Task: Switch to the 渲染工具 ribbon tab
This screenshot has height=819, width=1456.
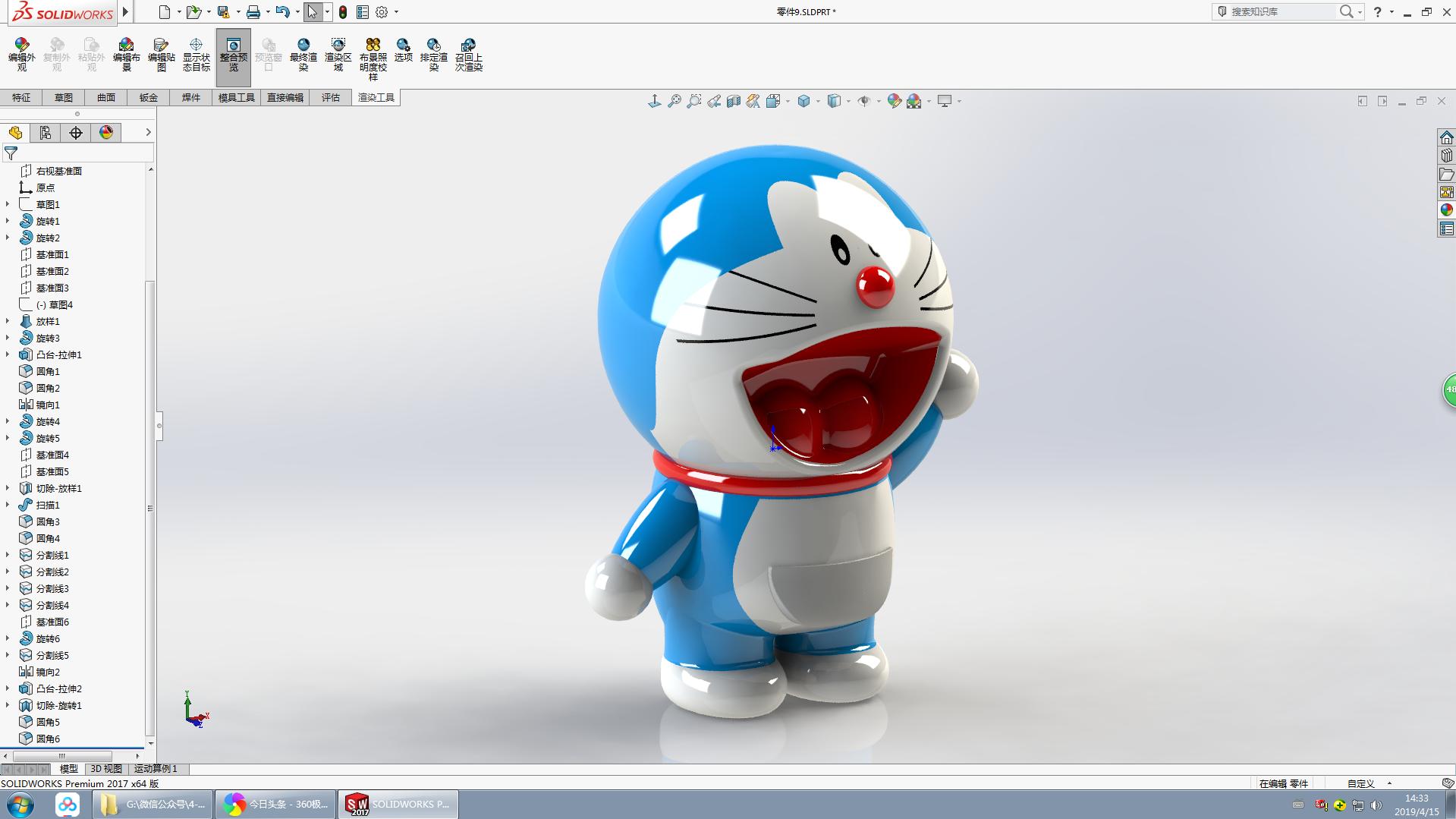Action: pyautogui.click(x=376, y=97)
